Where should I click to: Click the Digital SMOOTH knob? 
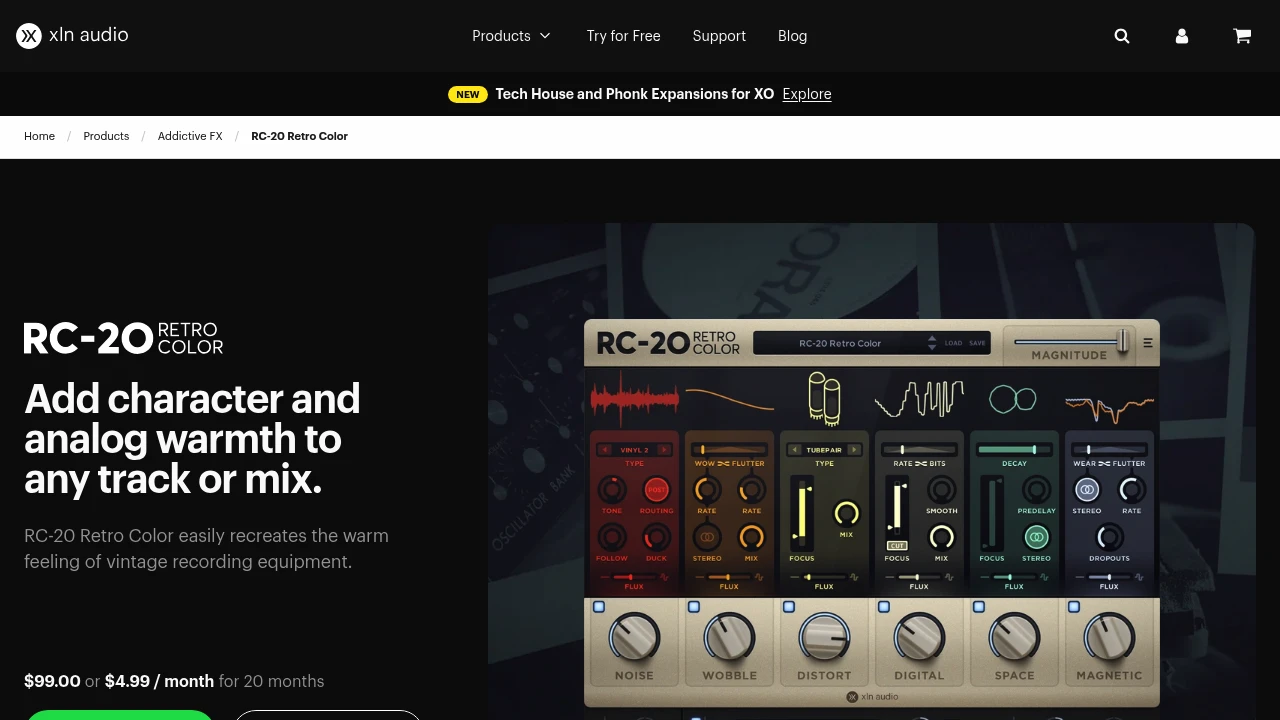941,489
